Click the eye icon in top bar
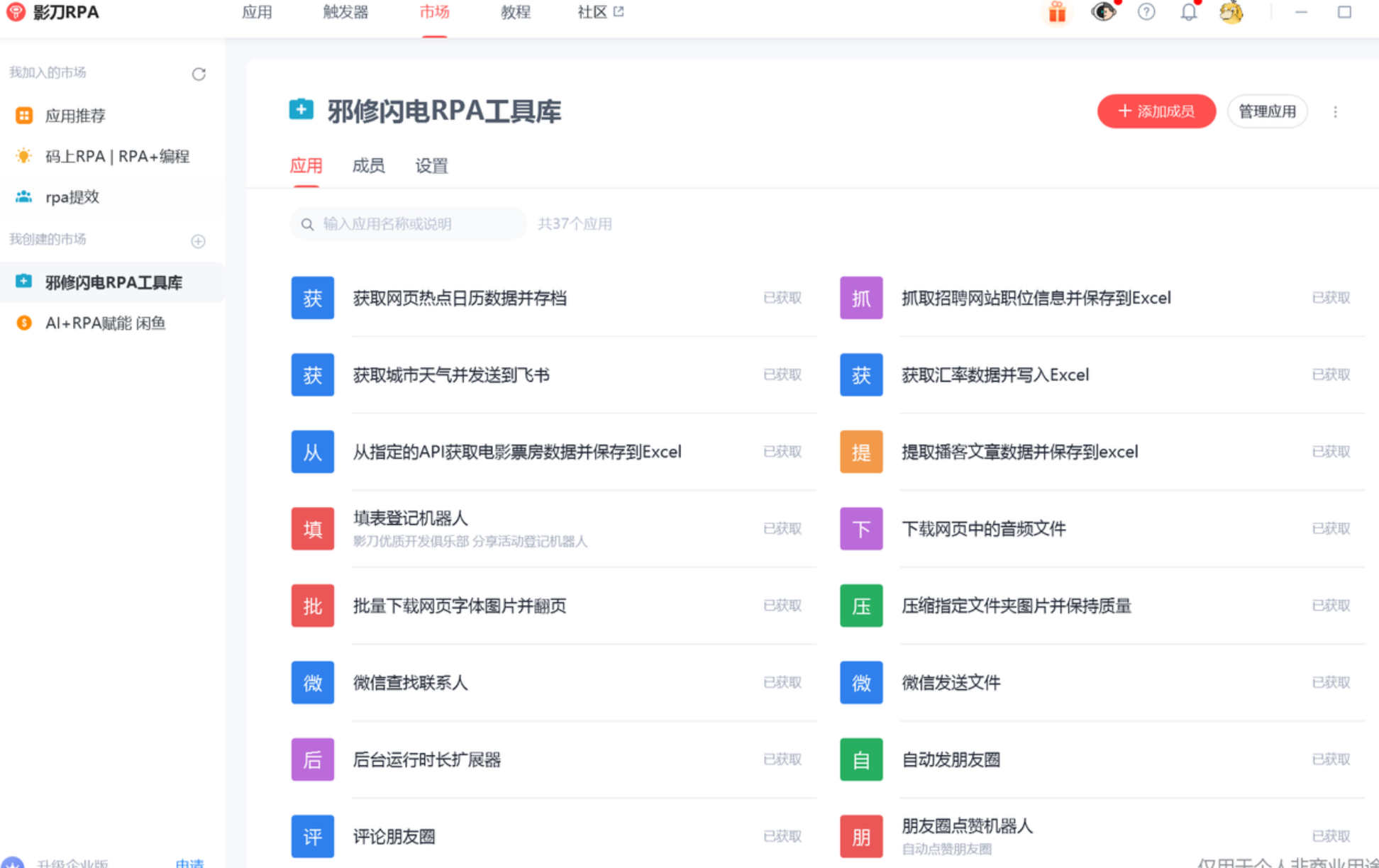1379x868 pixels. pyautogui.click(x=1103, y=12)
